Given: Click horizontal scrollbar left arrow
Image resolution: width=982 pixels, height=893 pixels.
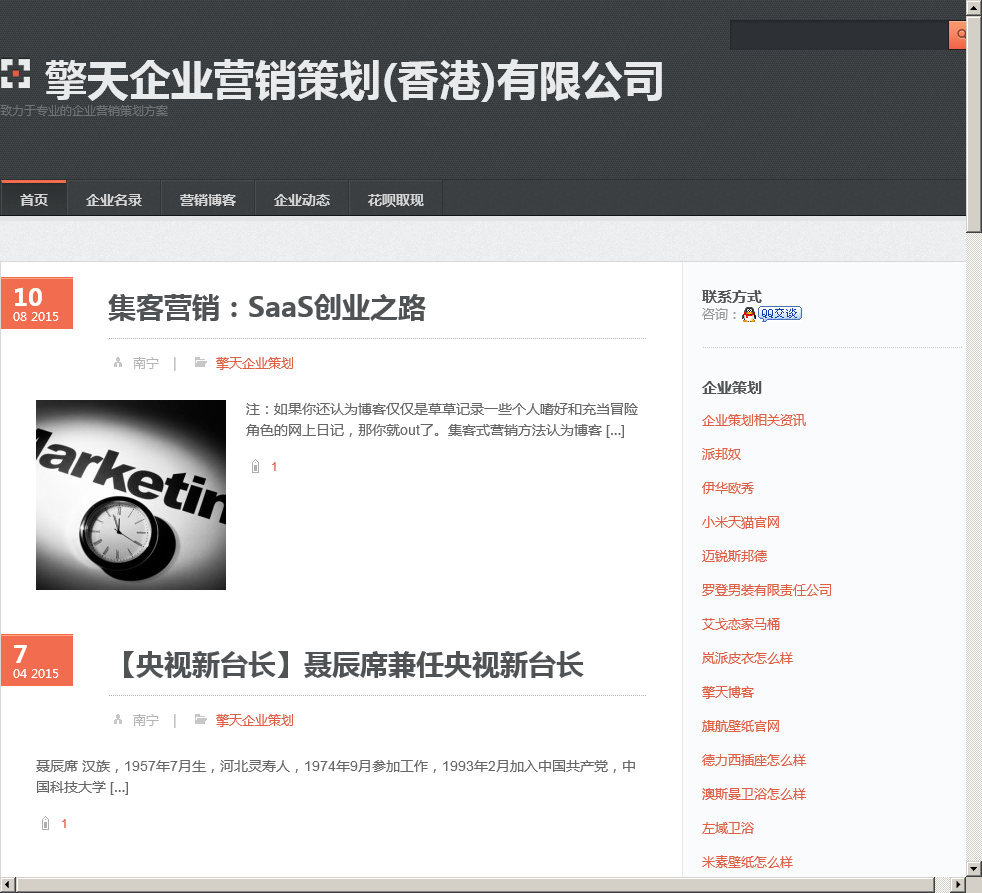Looking at the screenshot, I should pyautogui.click(x=7, y=884).
